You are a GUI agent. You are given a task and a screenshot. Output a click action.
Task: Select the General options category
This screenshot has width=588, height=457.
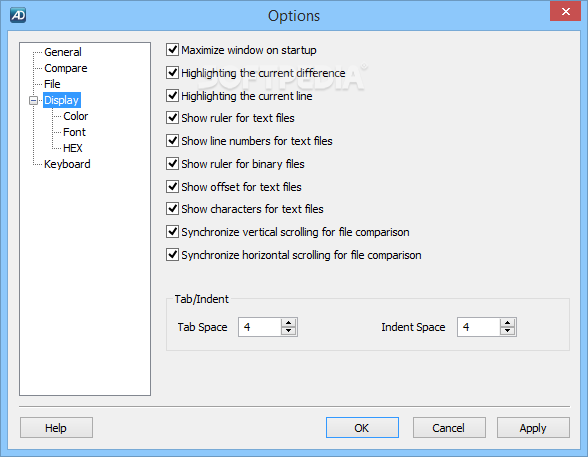click(x=63, y=52)
